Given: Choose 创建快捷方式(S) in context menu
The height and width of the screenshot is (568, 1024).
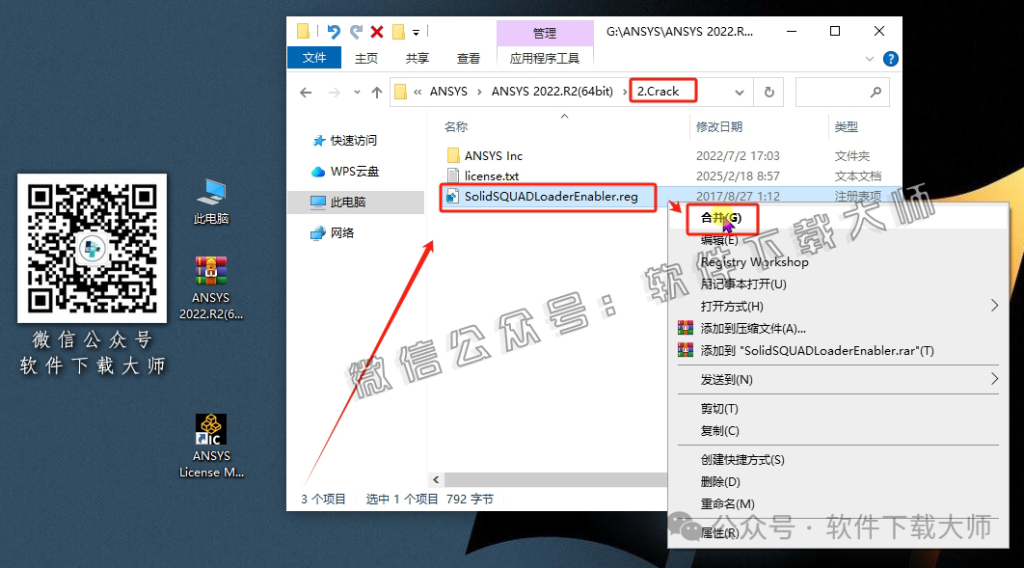Looking at the screenshot, I should (743, 460).
